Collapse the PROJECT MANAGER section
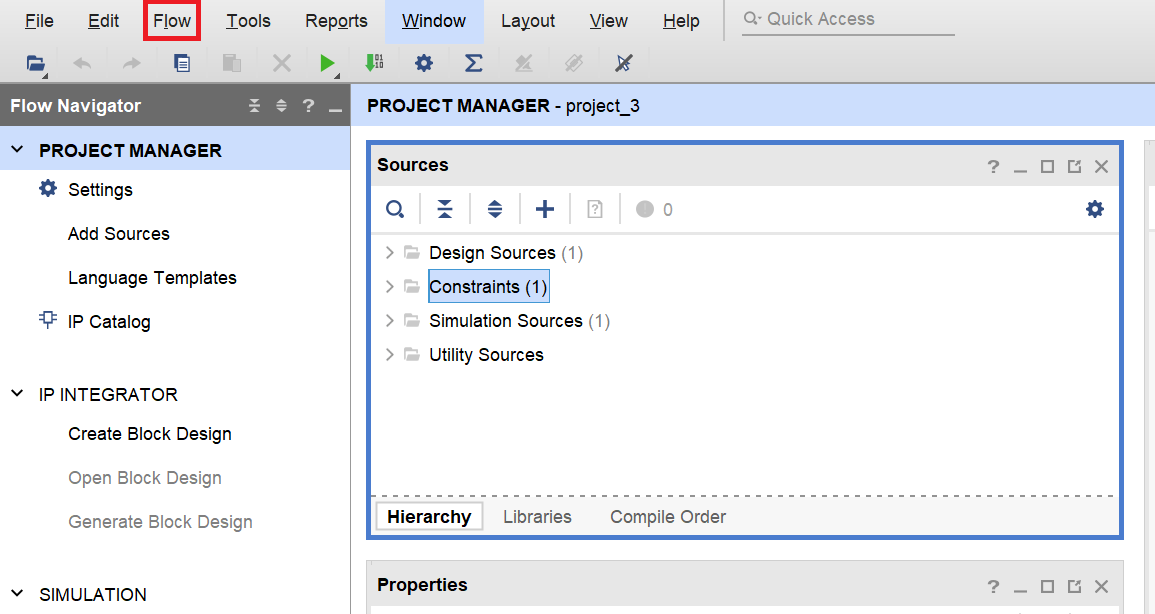Viewport: 1155px width, 614px height. click(17, 150)
